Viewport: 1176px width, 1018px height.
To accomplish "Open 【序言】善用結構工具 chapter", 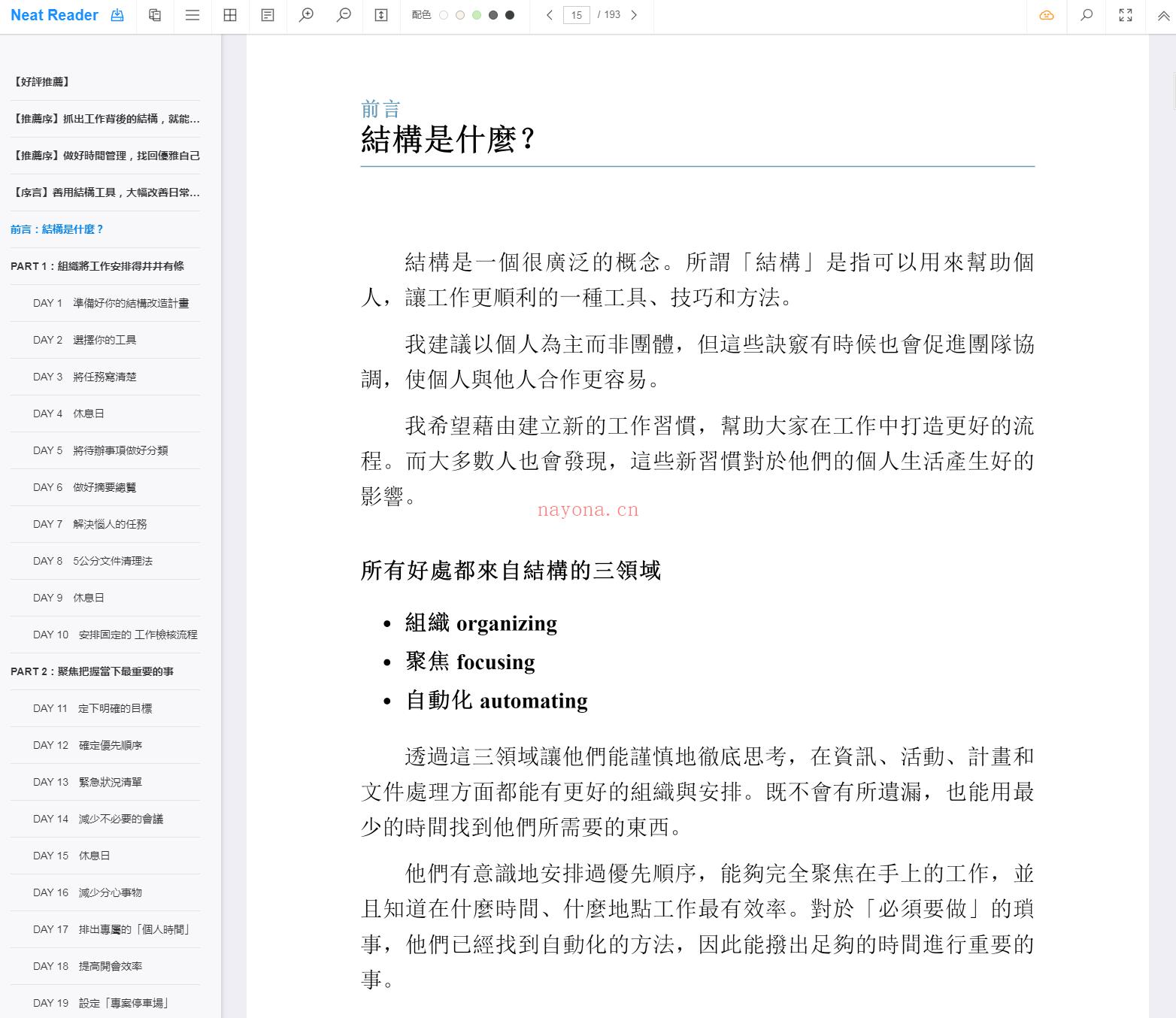I will pyautogui.click(x=105, y=192).
